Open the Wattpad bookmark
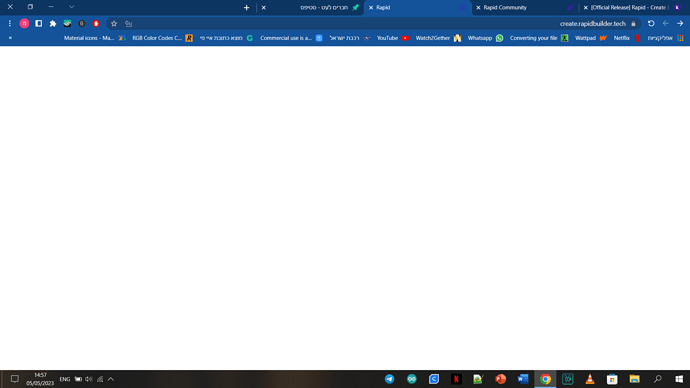The width and height of the screenshot is (690, 388). pos(591,38)
